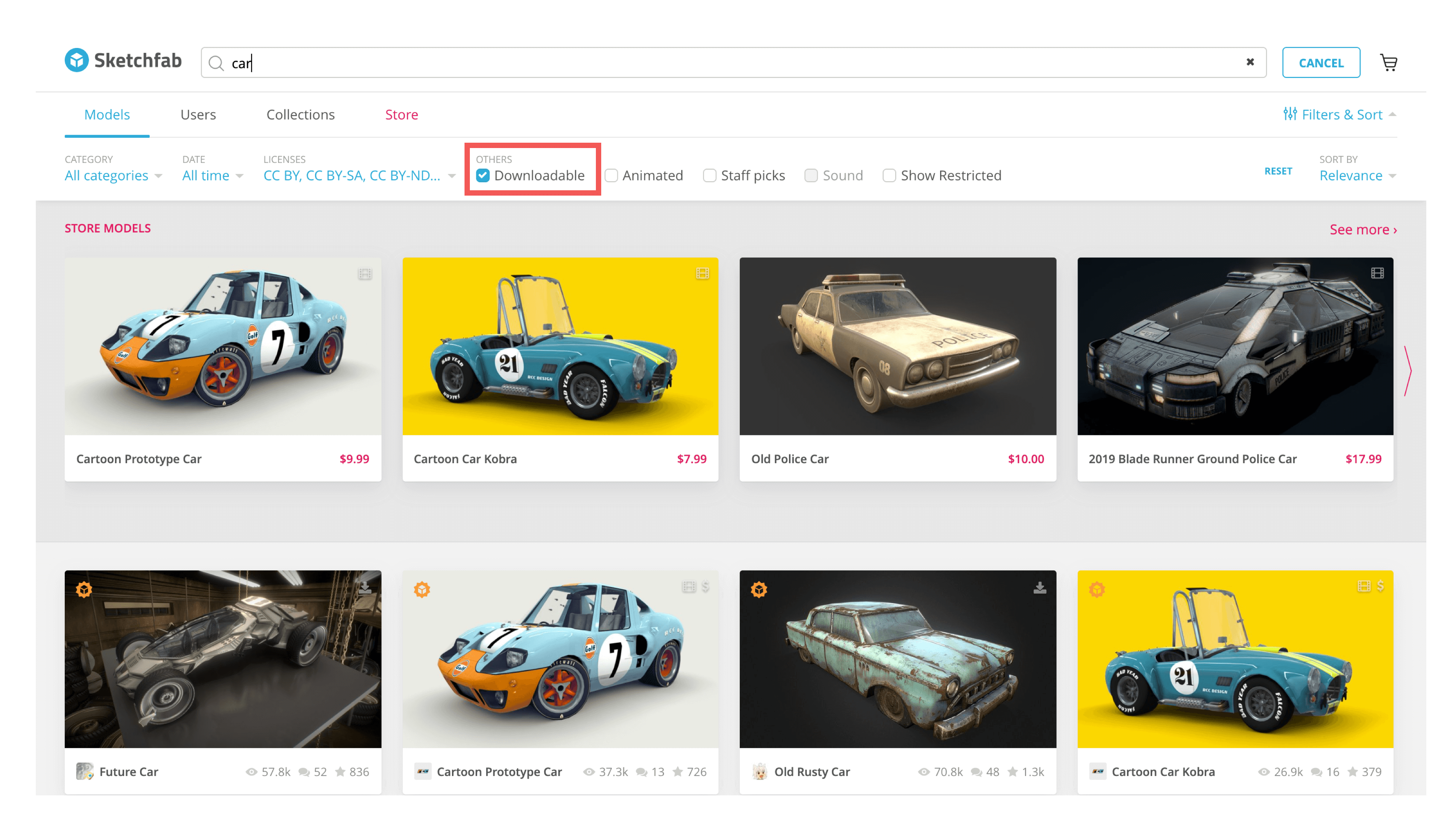Clear the search field using the X icon
This screenshot has width=1456, height=822.
(1250, 62)
